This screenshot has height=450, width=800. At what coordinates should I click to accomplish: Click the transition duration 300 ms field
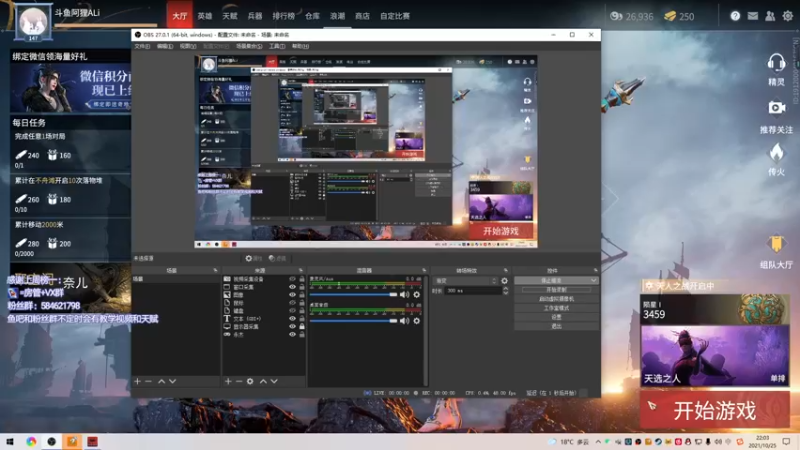473,290
